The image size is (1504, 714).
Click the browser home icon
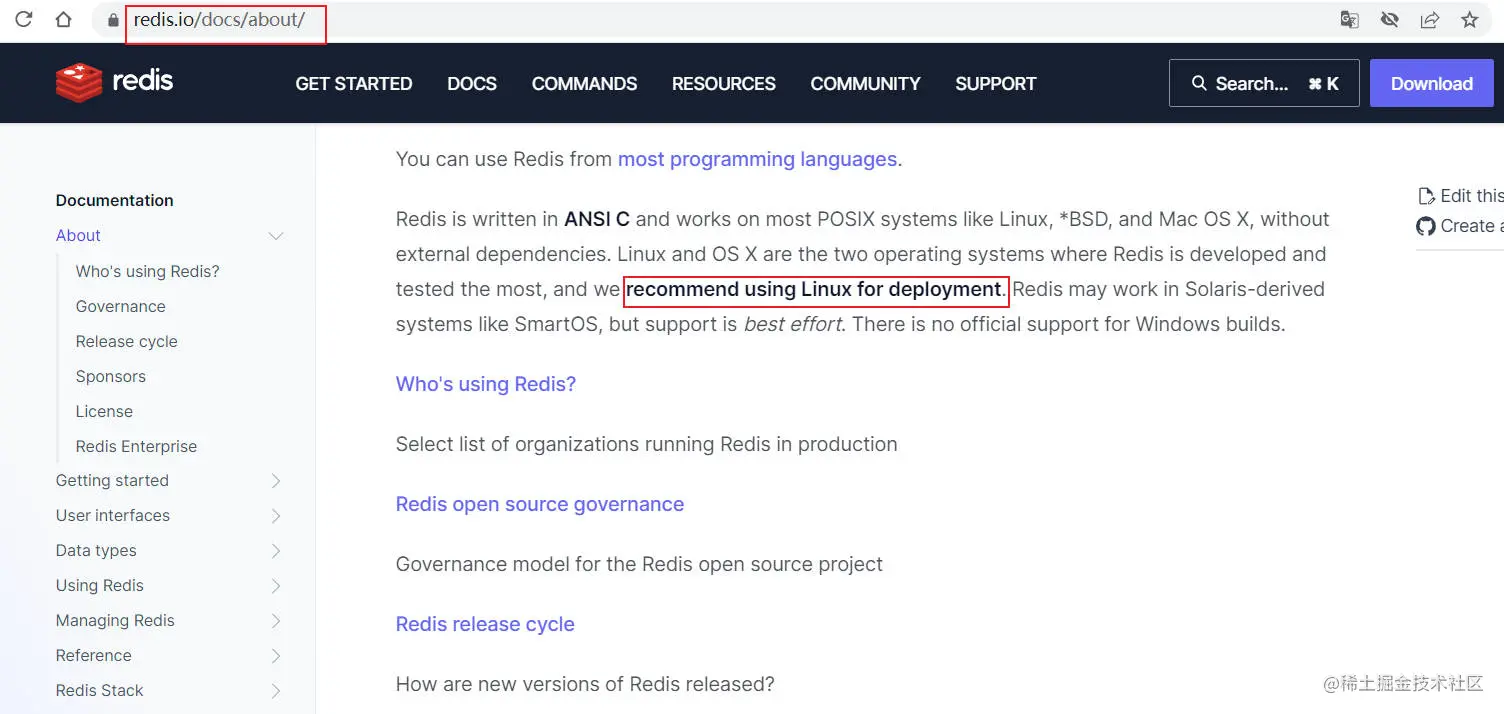point(63,19)
